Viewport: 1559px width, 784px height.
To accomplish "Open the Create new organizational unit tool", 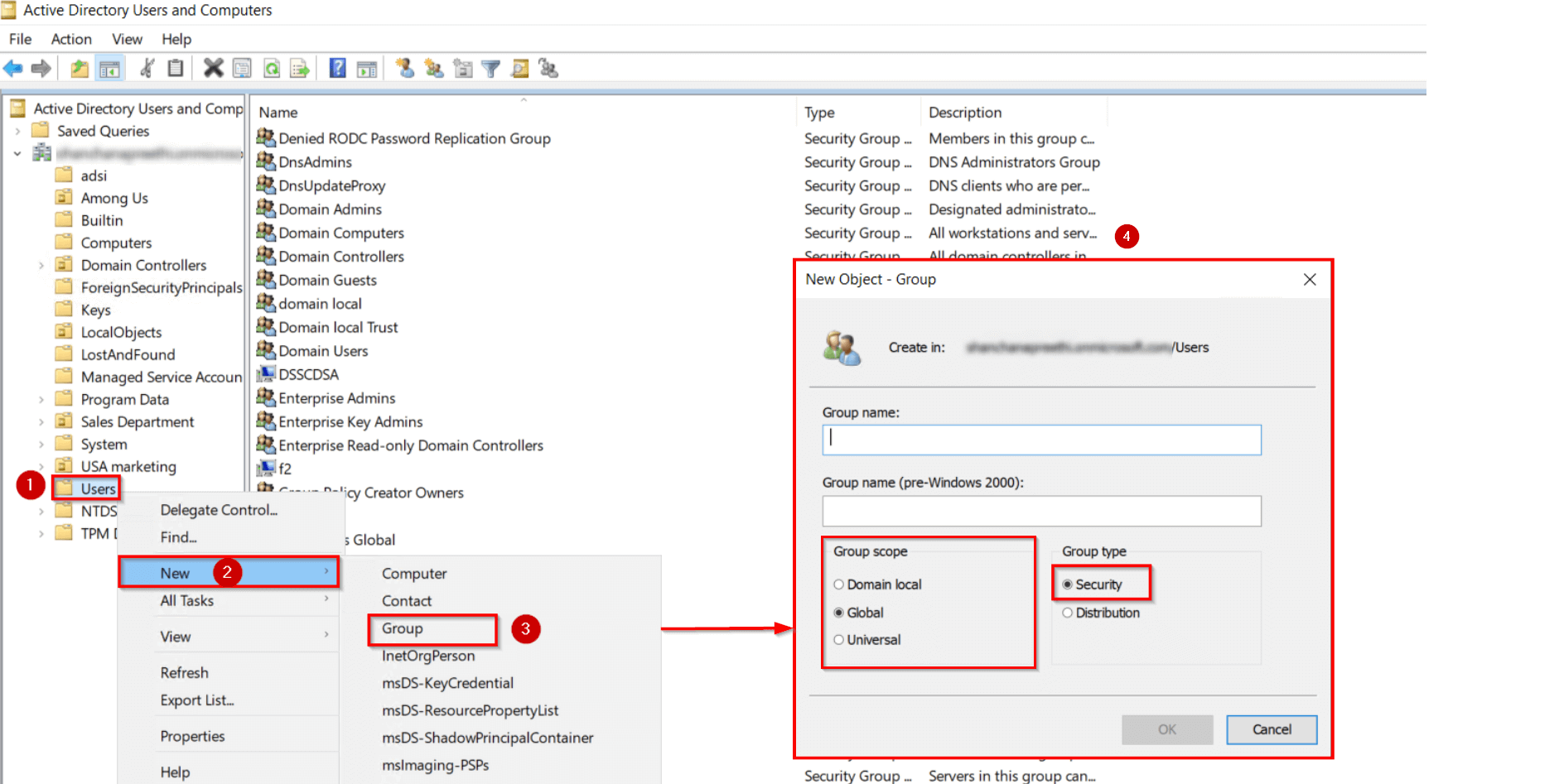I will 462,68.
